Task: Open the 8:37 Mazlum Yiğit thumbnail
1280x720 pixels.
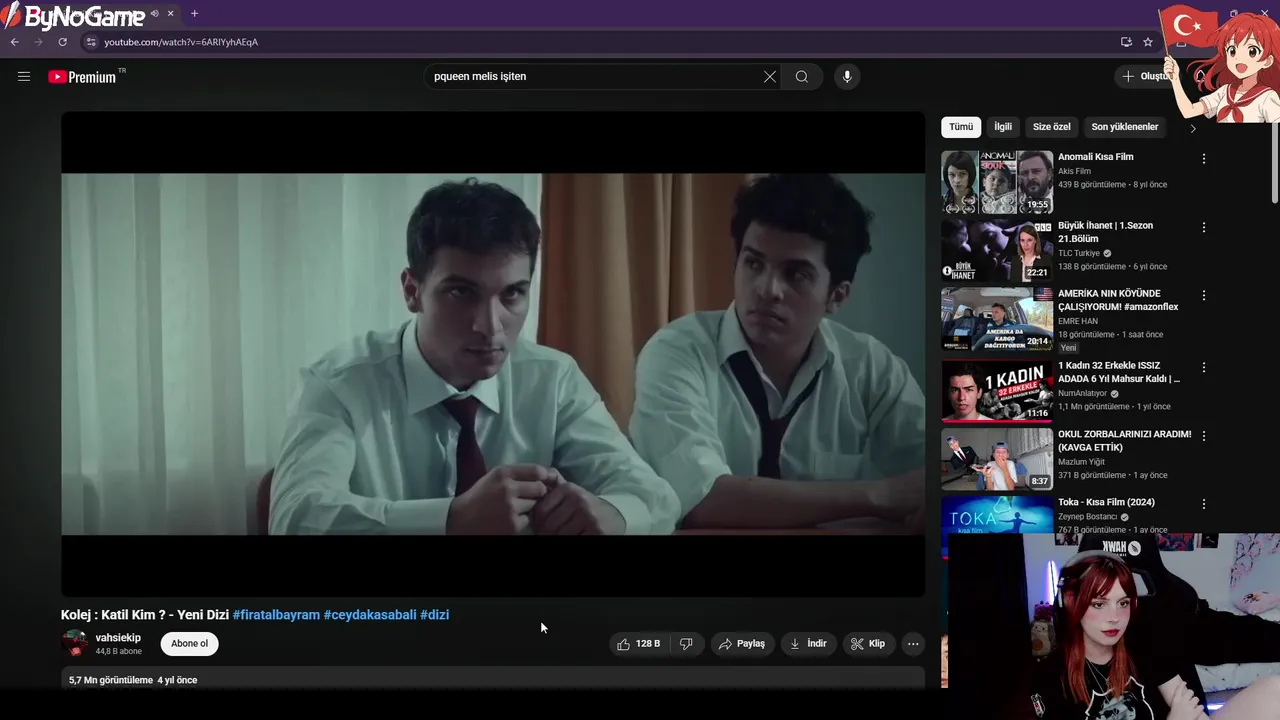Action: pyautogui.click(x=997, y=459)
